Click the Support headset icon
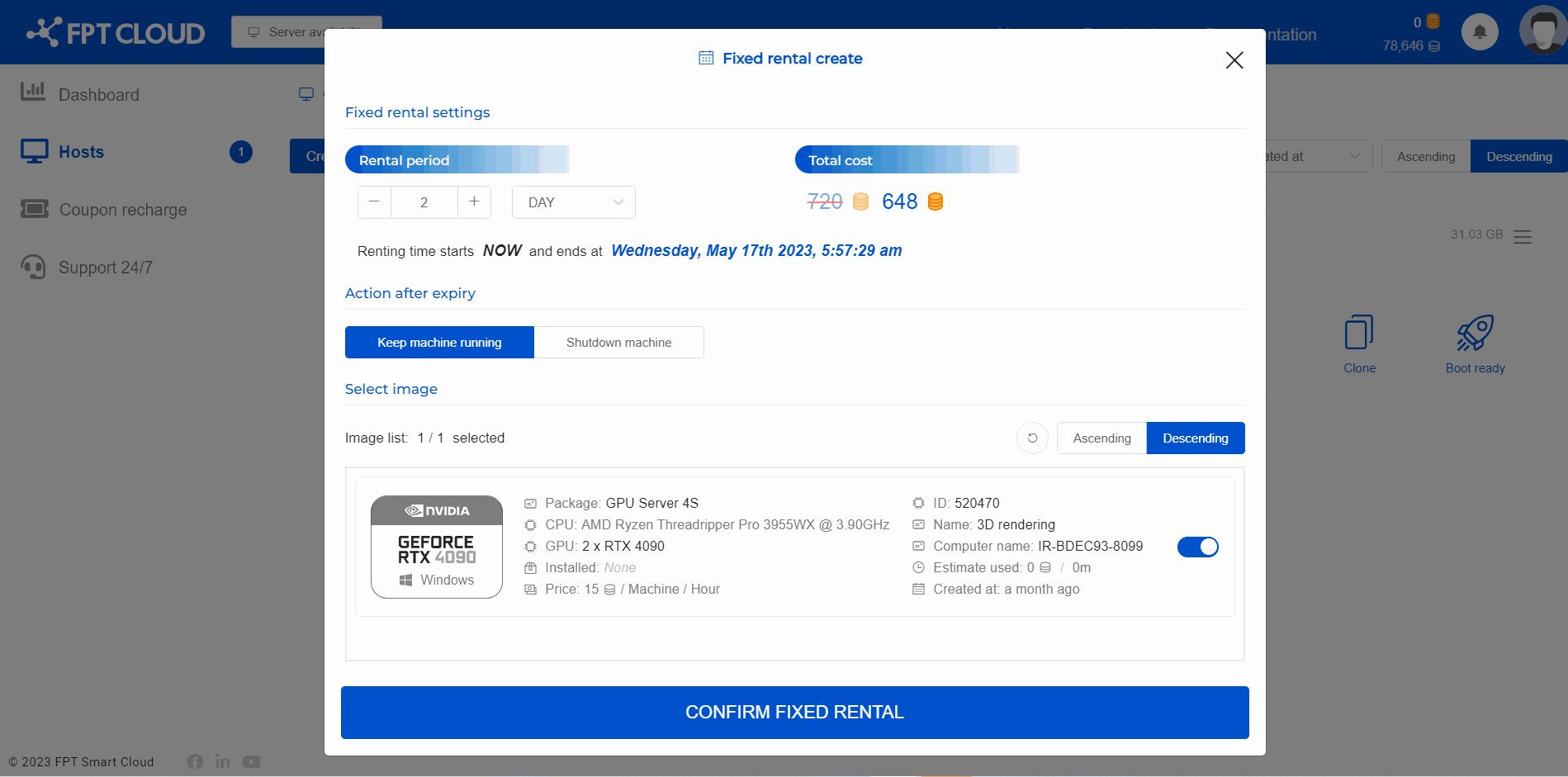The image size is (1568, 777). pyautogui.click(x=33, y=267)
